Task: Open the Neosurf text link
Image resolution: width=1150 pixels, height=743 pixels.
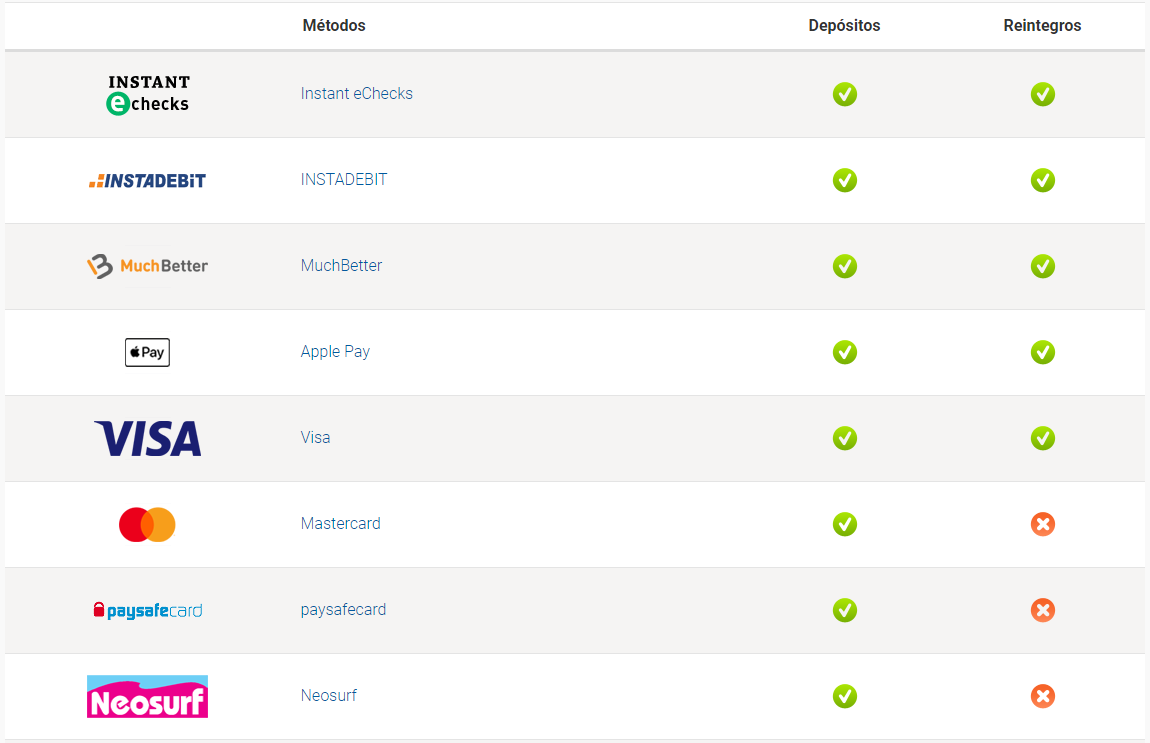Action: (x=328, y=696)
